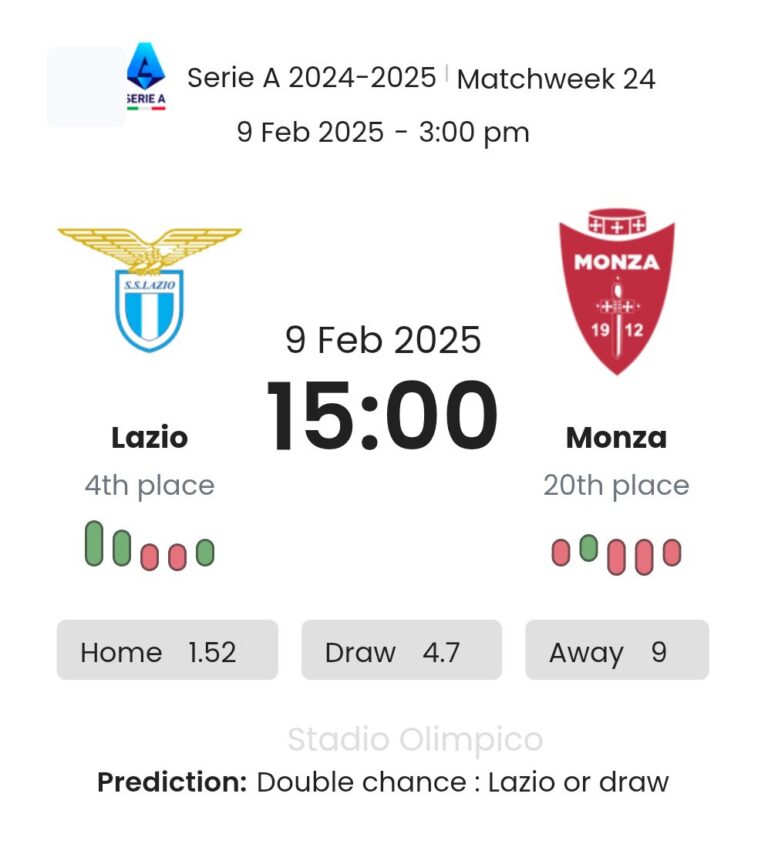
Task: Open the Serie A 2024-2025 competition link
Action: tap(311, 78)
